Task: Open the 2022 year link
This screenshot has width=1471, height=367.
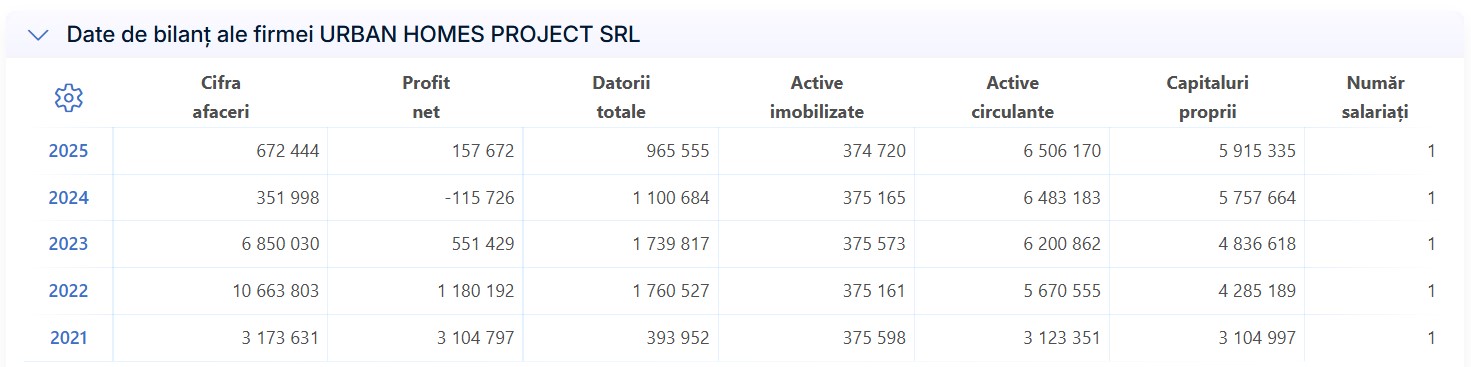Action: tap(68, 291)
